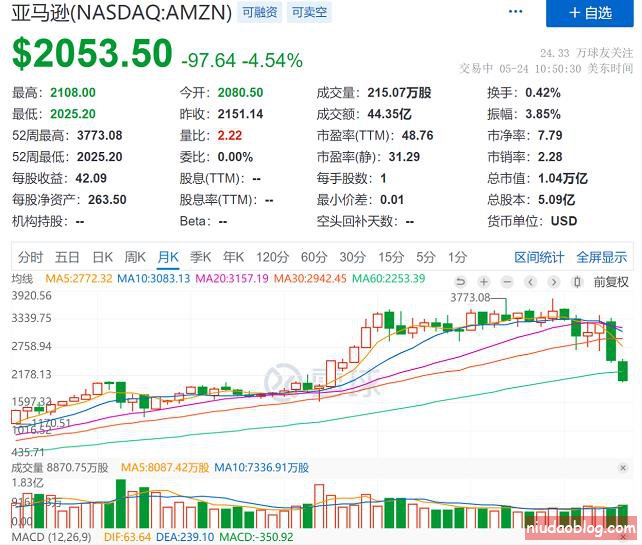Click the MA60:2253.39 legend value
Image resolution: width=642 pixels, height=545 pixels.
389,278
